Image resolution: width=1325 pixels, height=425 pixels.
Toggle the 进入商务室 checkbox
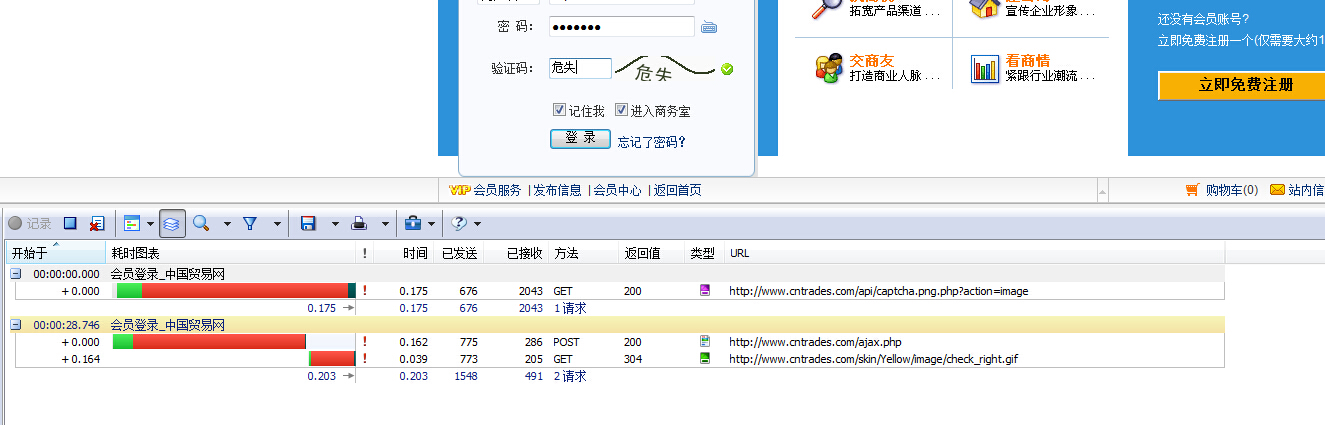621,110
